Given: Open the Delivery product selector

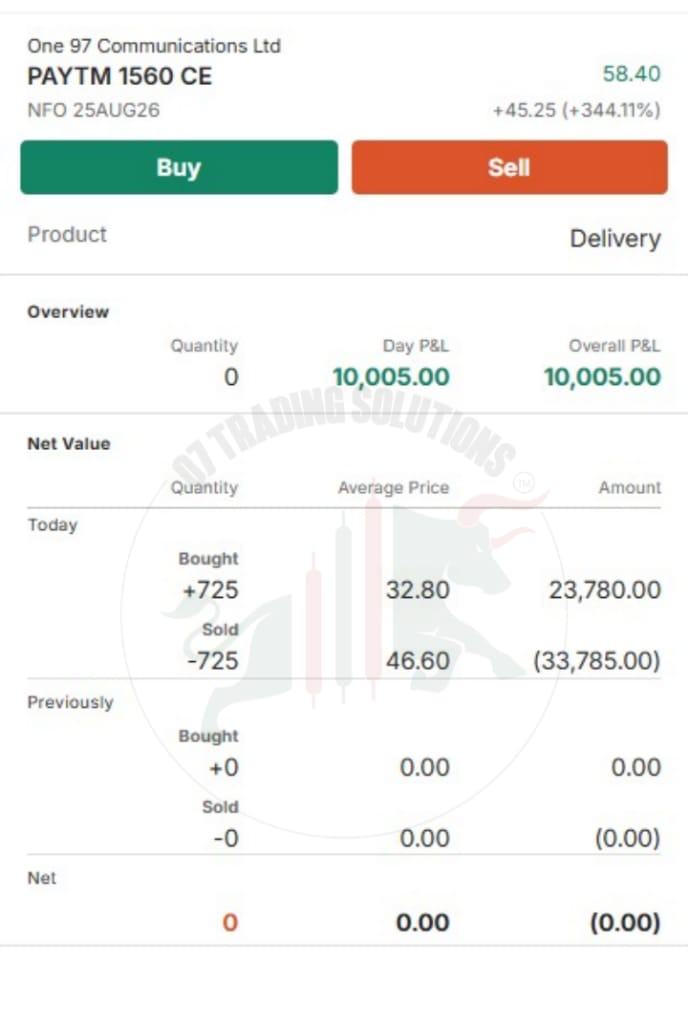Looking at the screenshot, I should [x=615, y=238].
